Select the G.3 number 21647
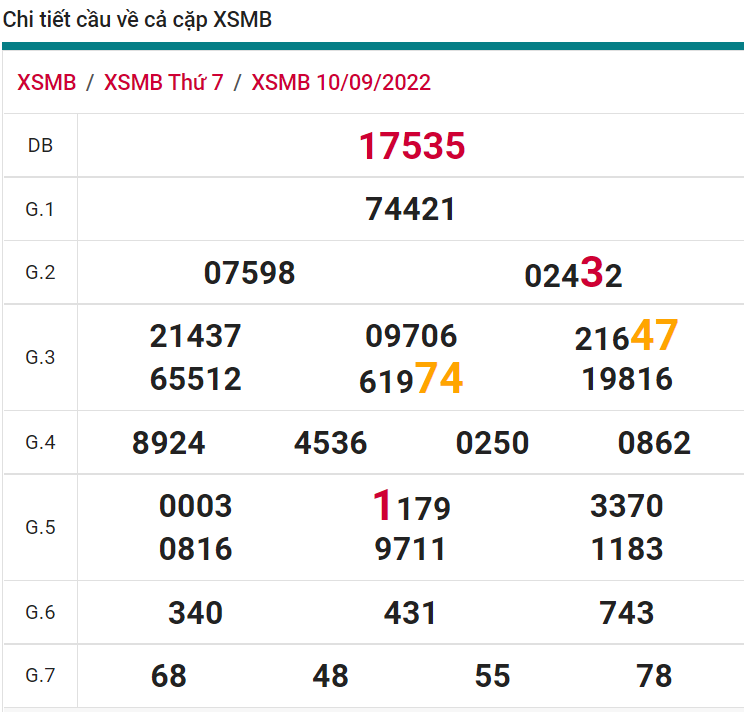The height and width of the screenshot is (712, 744). coord(626,337)
